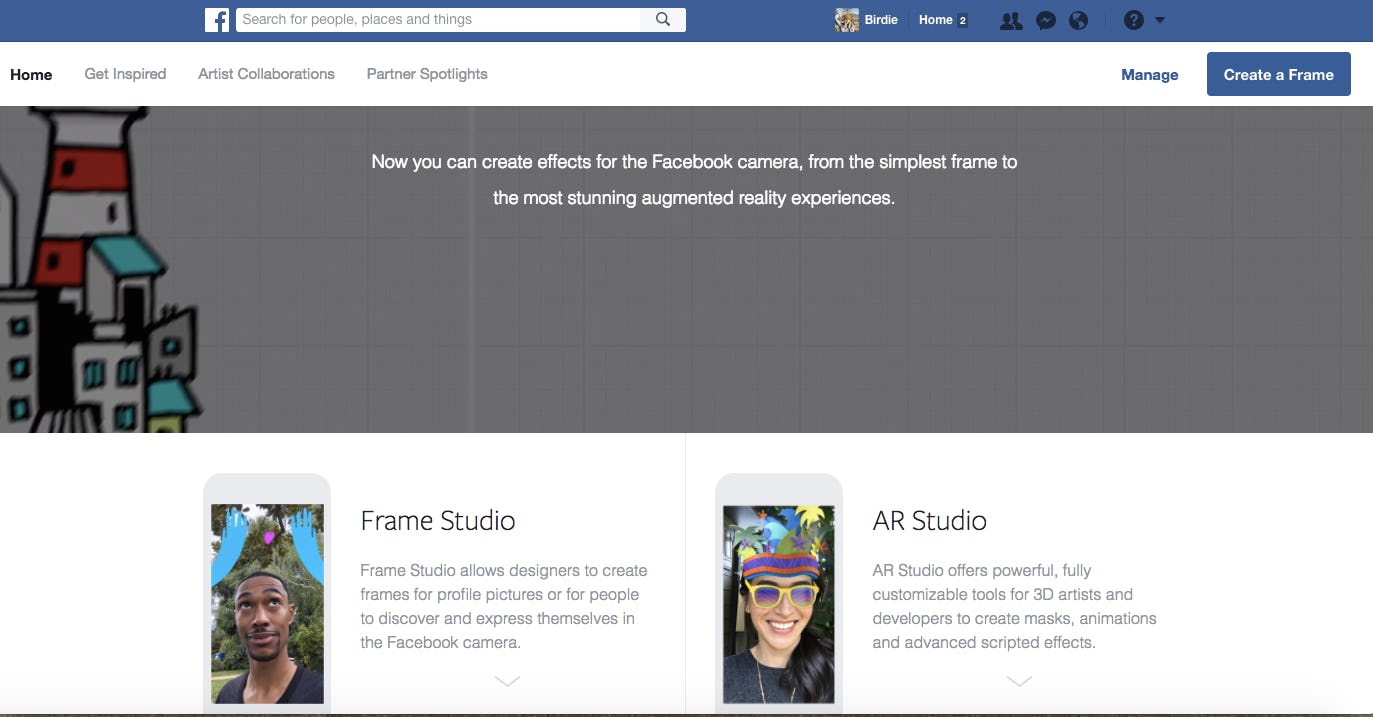1373x717 pixels.
Task: Open Birdie profile name link
Action: coord(881,20)
